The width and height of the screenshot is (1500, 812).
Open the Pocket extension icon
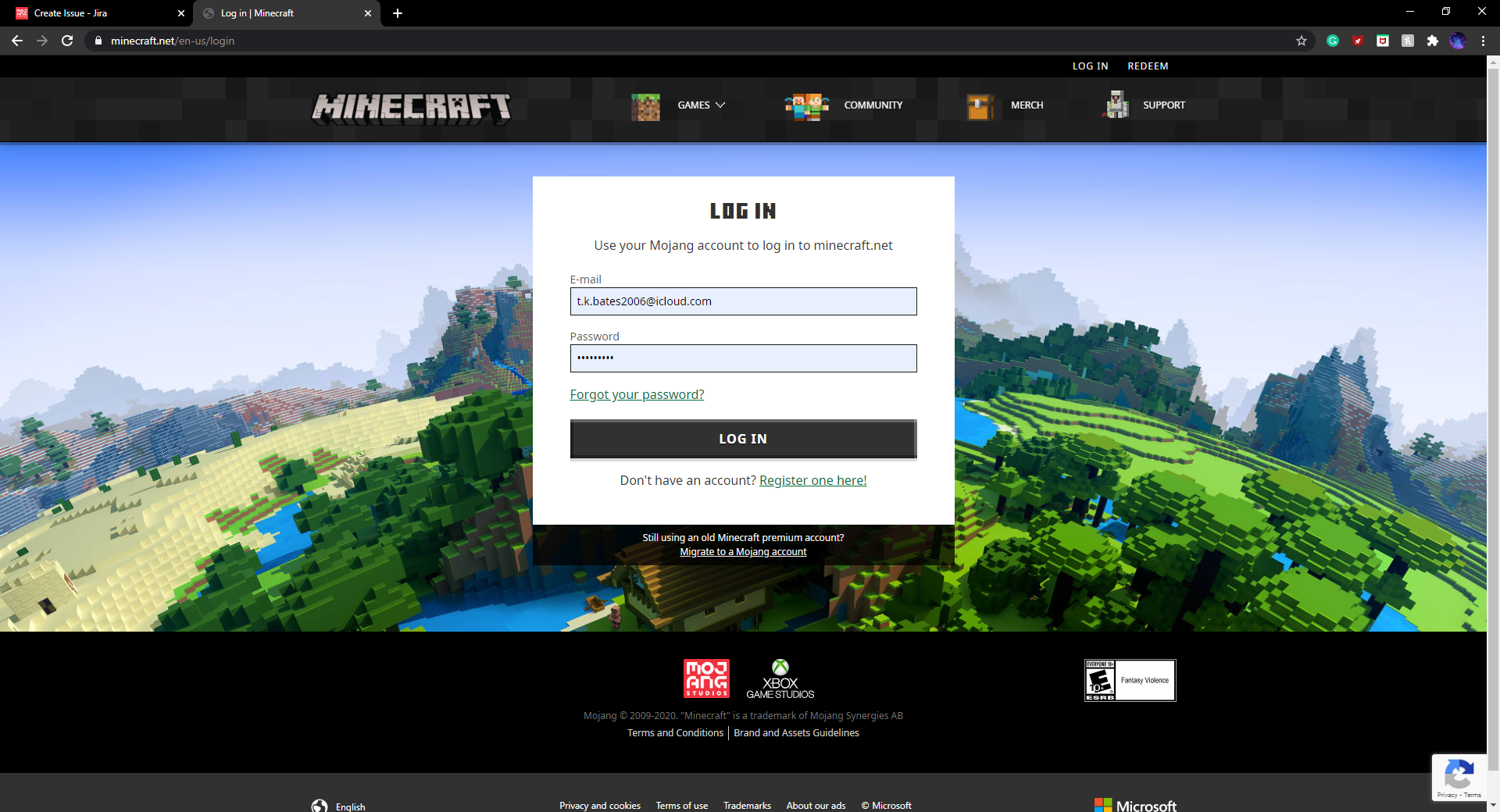1383,41
